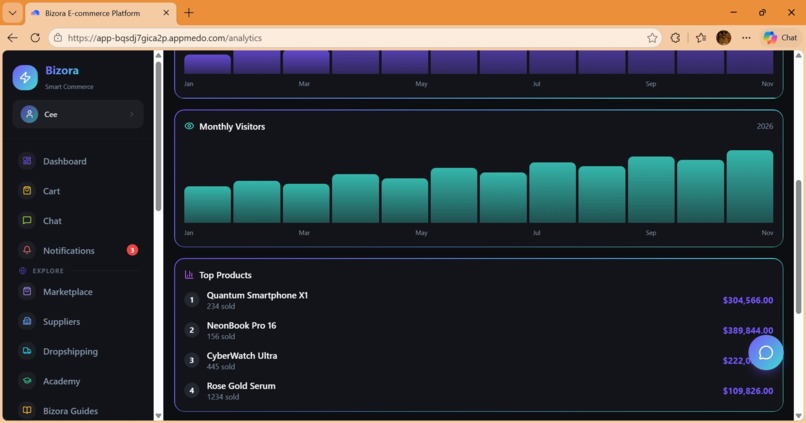
Task: Click the tallest last bar in Monthly Visitors
Action: 749,187
